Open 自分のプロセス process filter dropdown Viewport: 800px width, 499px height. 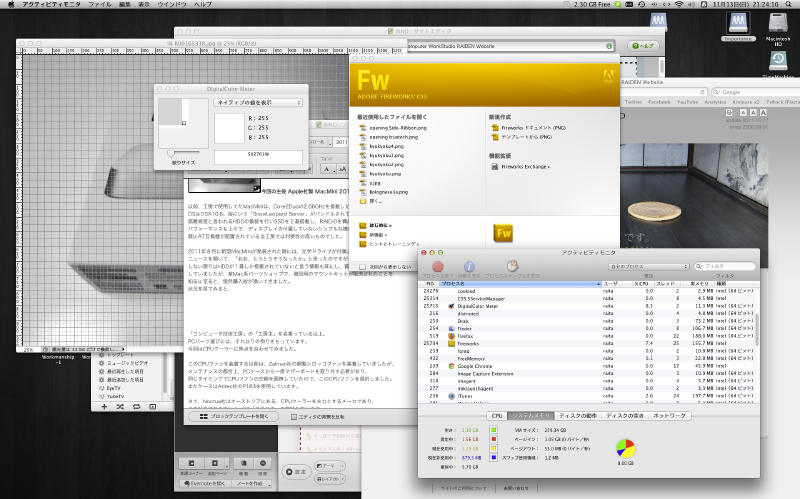(648, 266)
